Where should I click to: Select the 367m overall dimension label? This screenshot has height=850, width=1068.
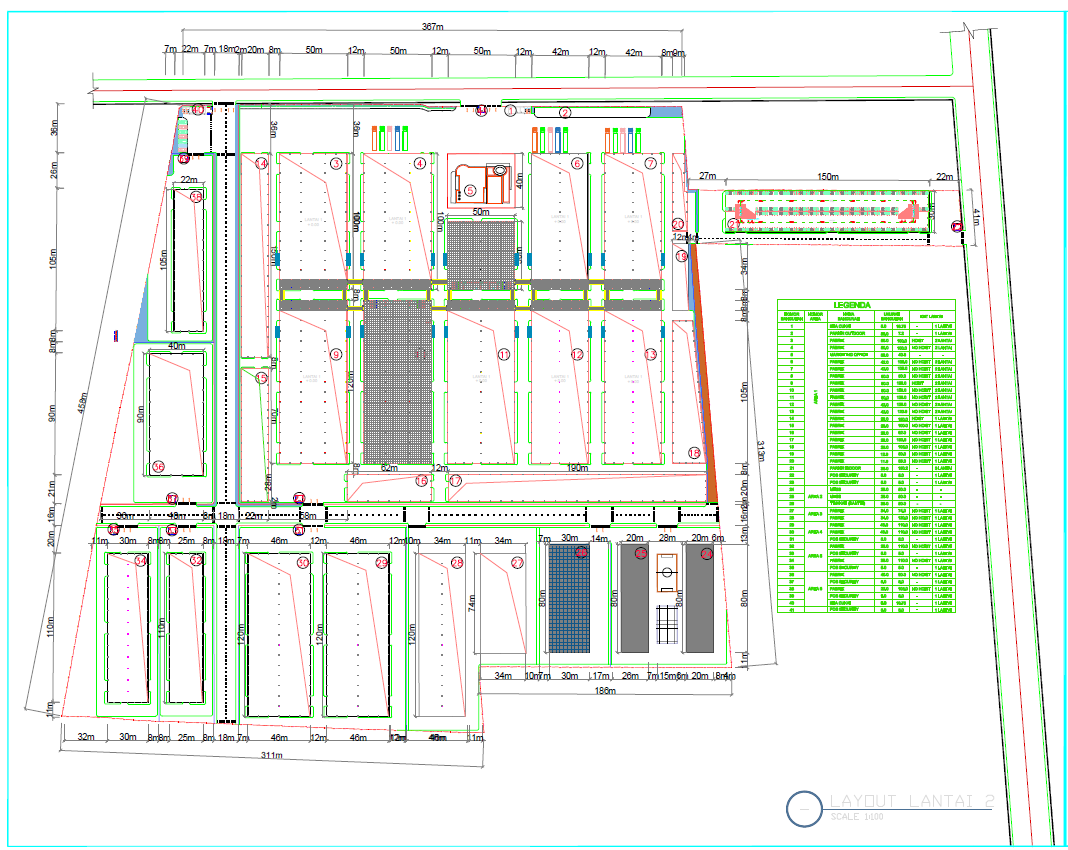[x=433, y=27]
